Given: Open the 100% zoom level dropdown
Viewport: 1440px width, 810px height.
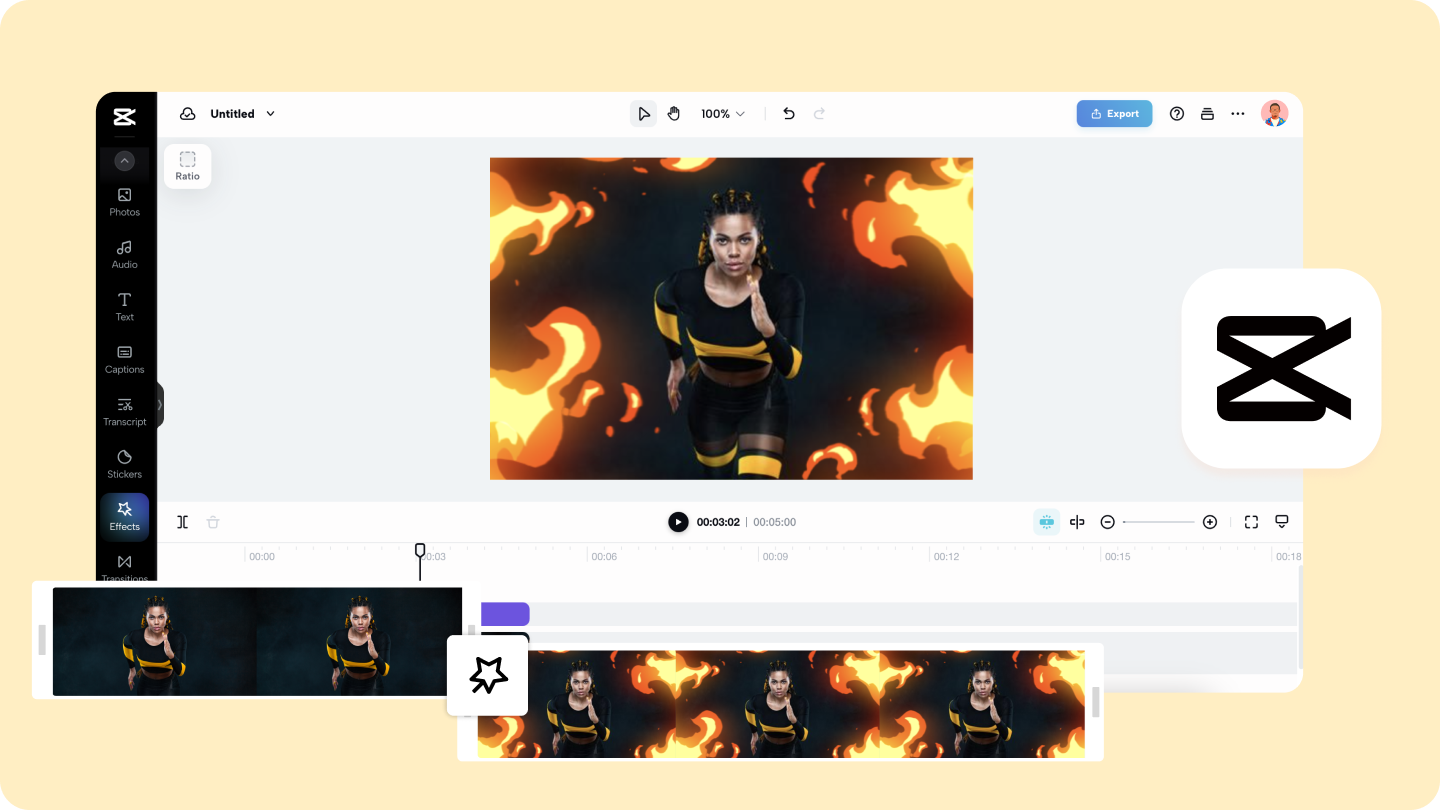Looking at the screenshot, I should coord(723,114).
